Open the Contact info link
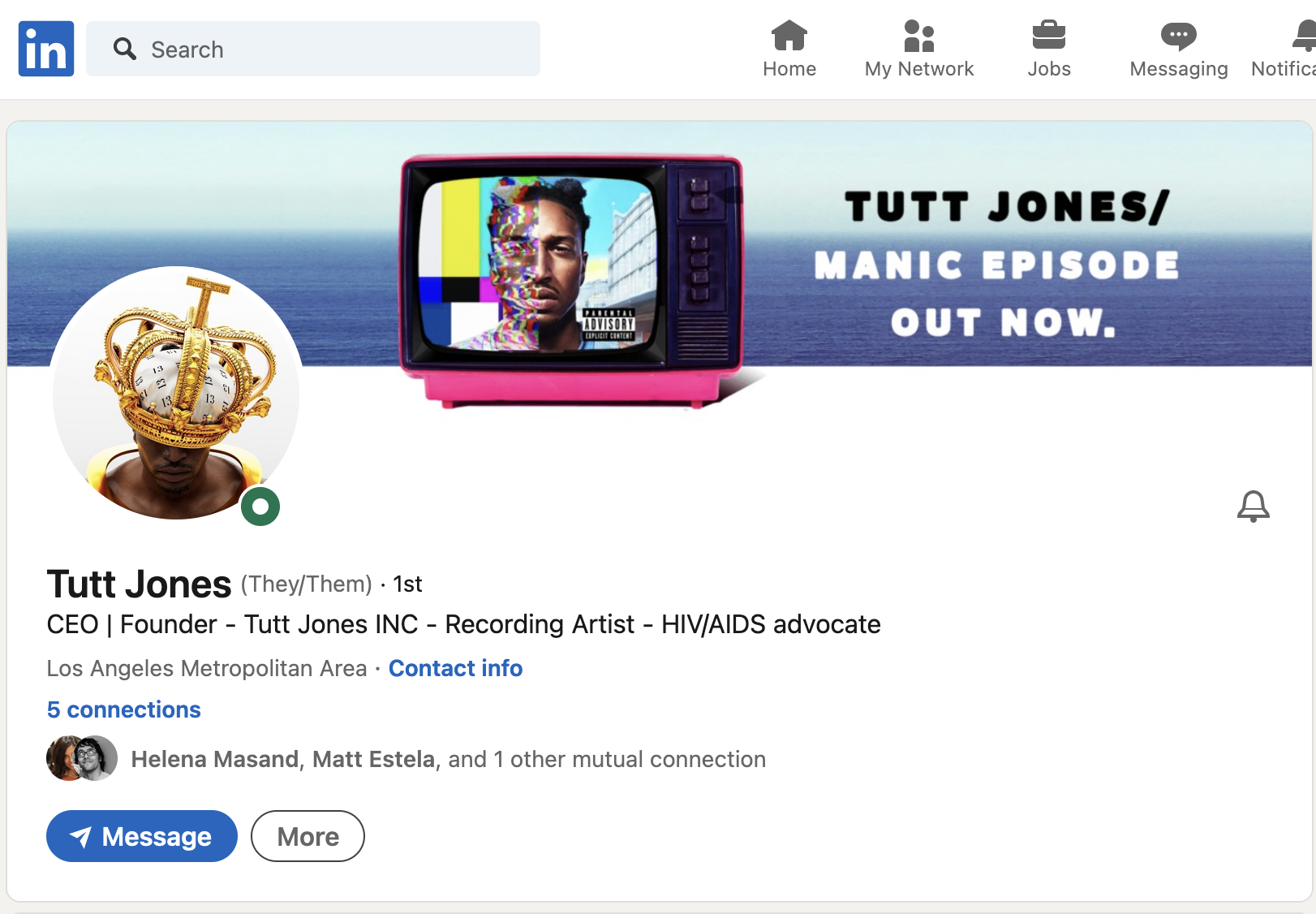Image resolution: width=1316 pixels, height=914 pixels. tap(455, 668)
